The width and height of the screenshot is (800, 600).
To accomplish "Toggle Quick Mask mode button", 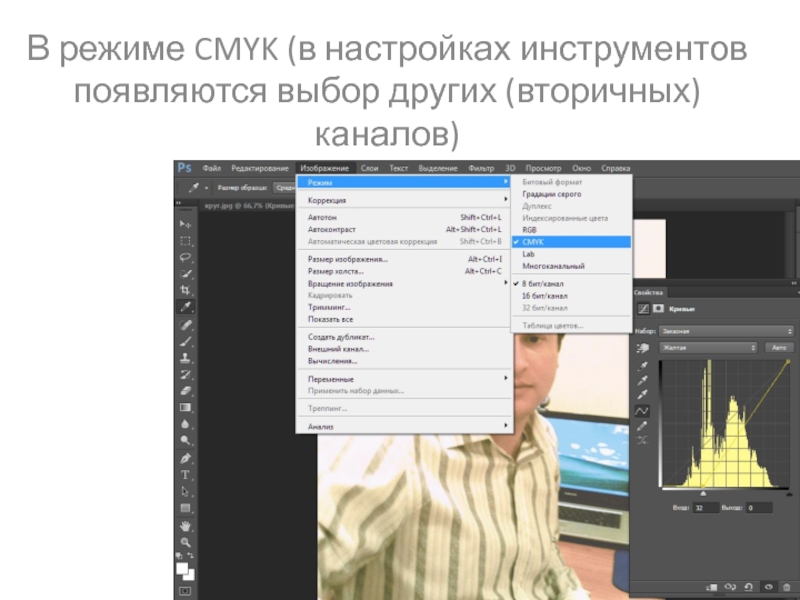I will pyautogui.click(x=185, y=591).
